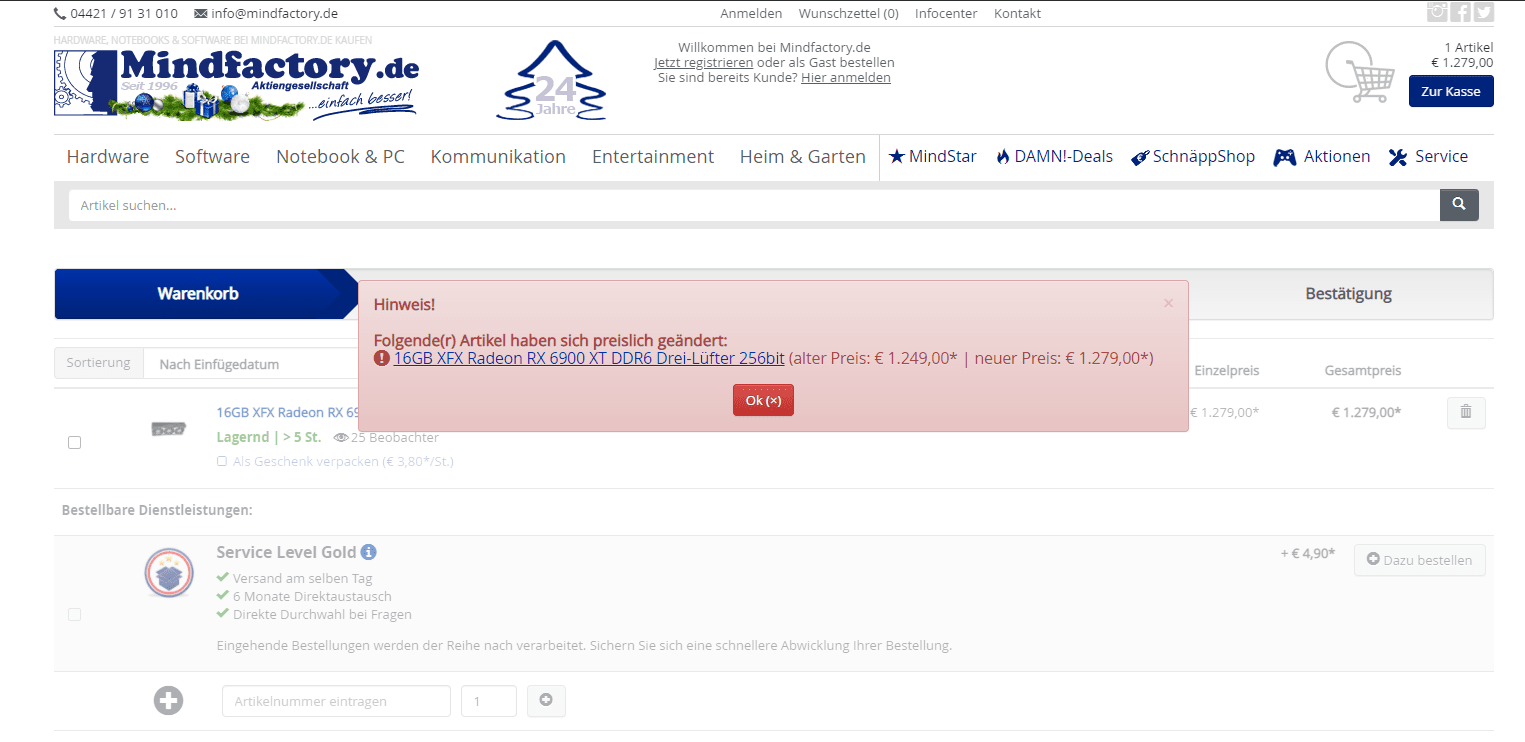
Task: Open the SchnäppShop section
Action: tap(1193, 157)
